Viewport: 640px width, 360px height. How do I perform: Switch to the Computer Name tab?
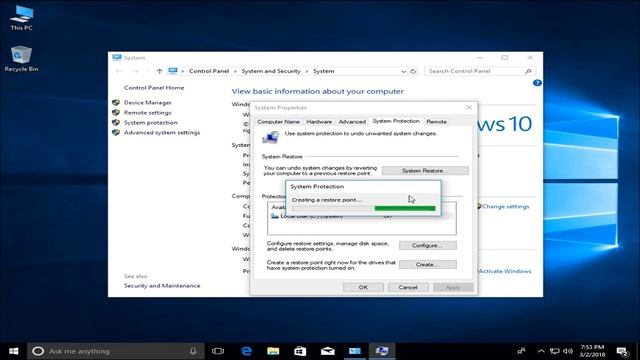278,122
